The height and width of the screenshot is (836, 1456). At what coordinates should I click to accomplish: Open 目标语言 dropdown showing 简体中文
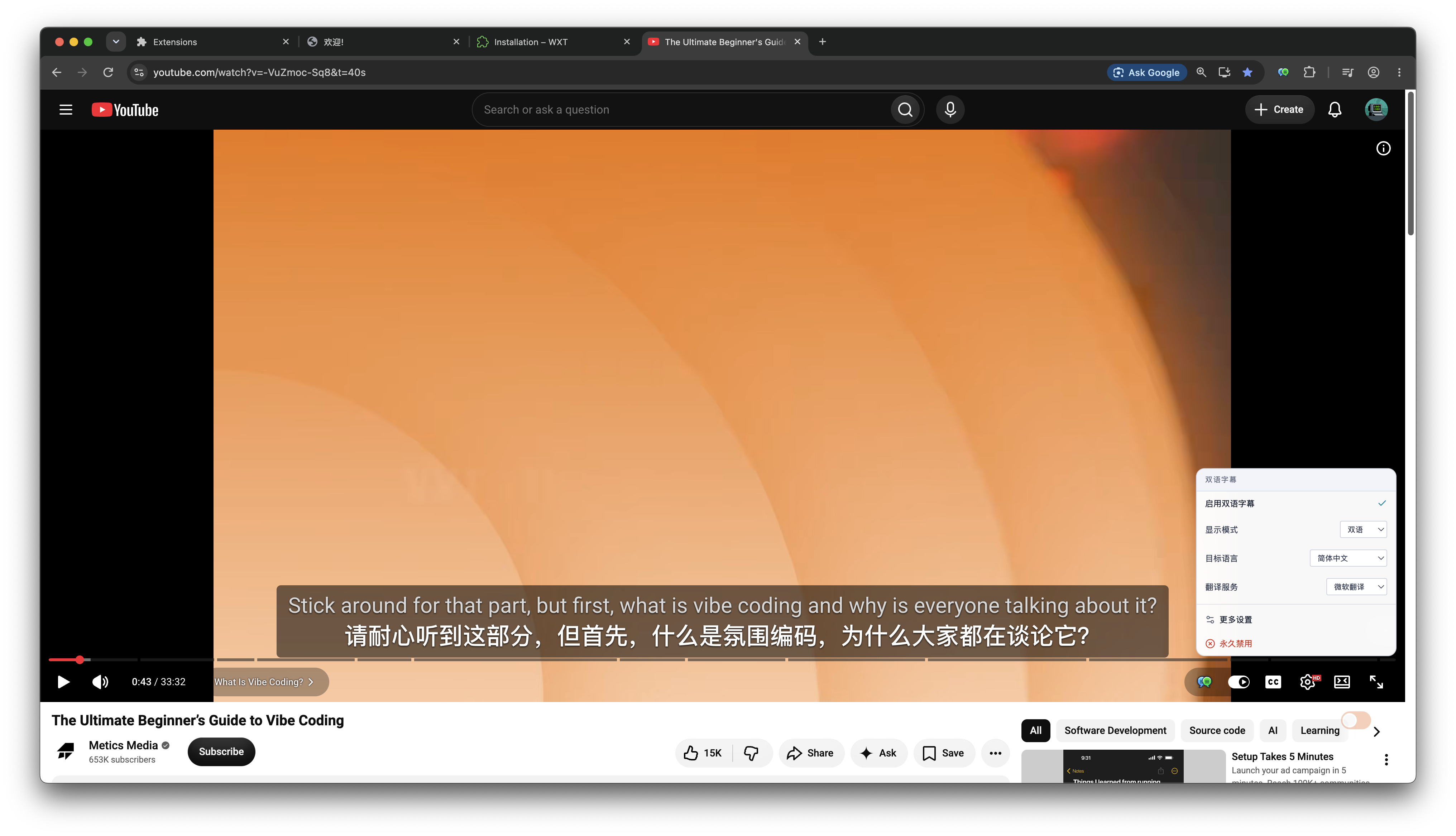(1348, 558)
